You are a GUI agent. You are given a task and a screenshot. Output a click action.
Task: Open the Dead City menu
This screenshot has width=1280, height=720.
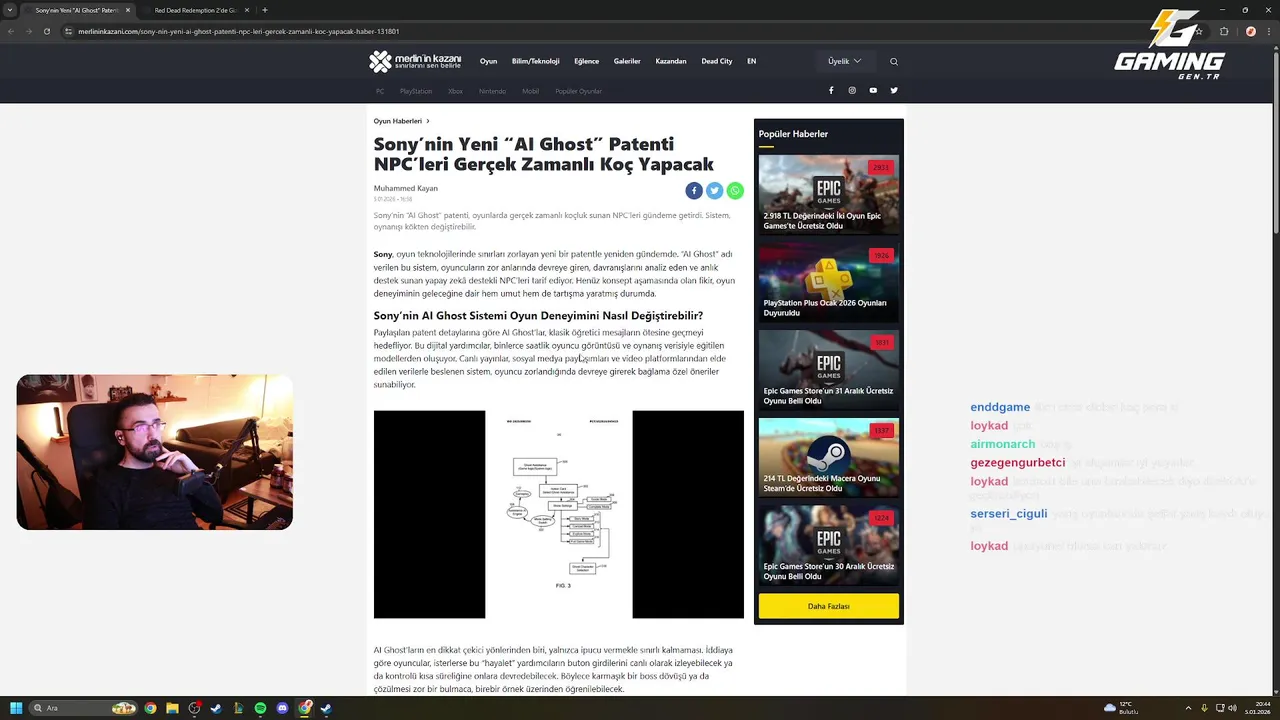717,61
